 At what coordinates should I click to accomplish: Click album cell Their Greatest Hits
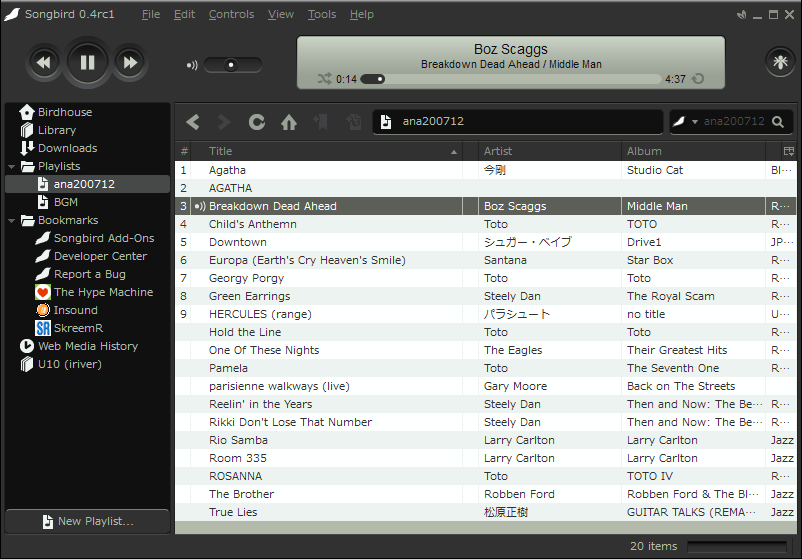click(x=693, y=350)
